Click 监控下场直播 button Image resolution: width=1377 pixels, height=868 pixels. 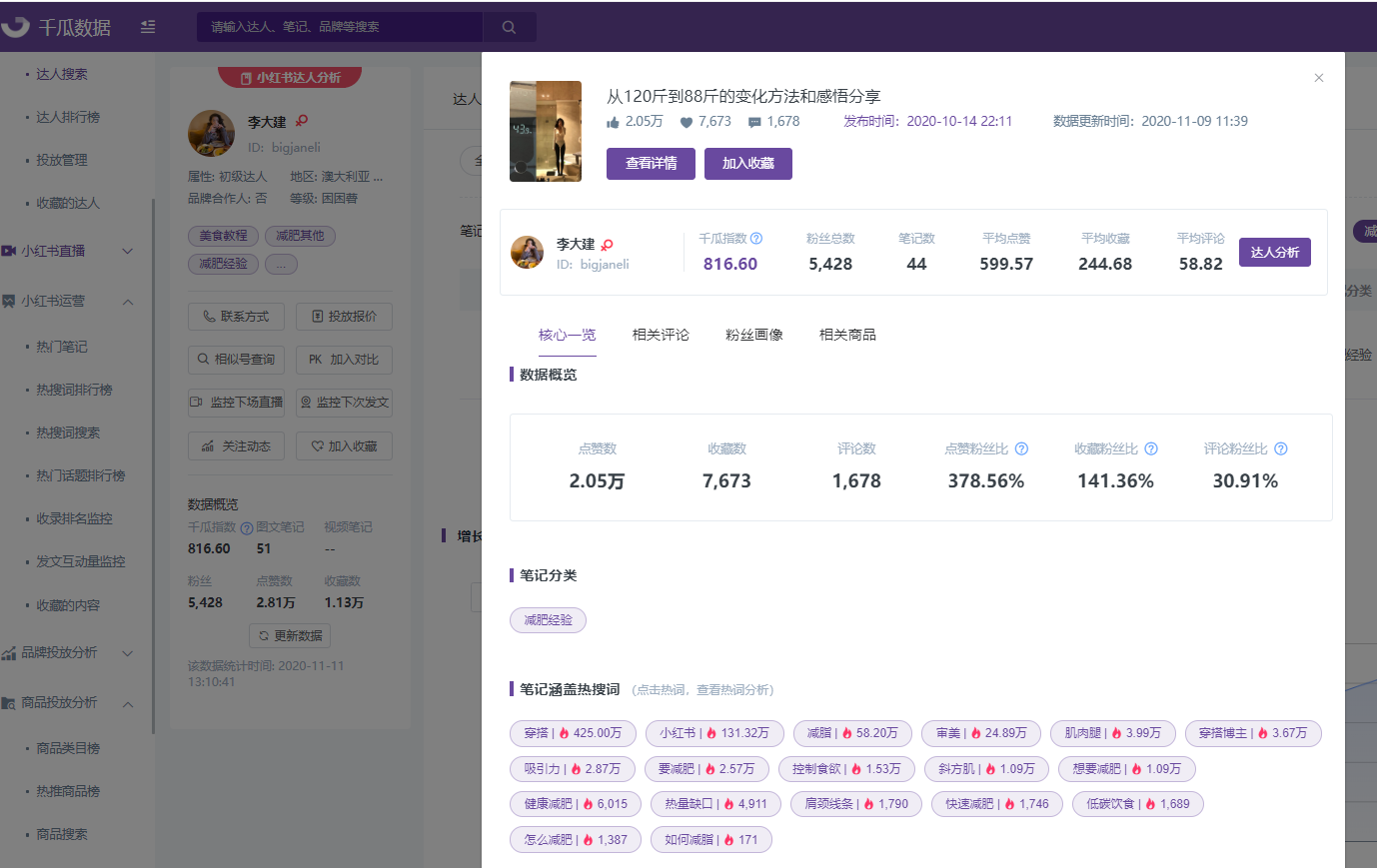pos(236,403)
